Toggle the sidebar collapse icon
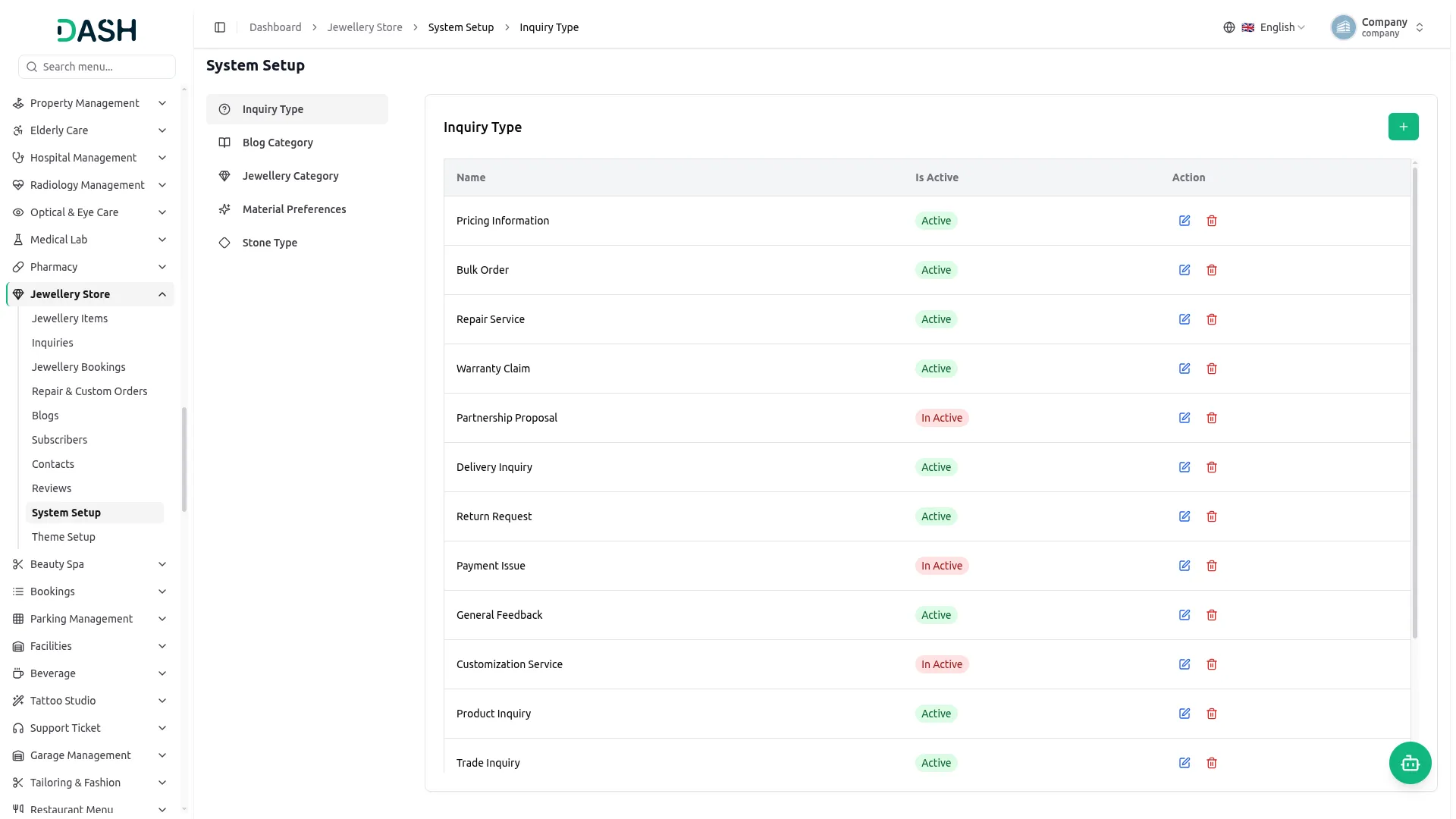 click(x=220, y=27)
